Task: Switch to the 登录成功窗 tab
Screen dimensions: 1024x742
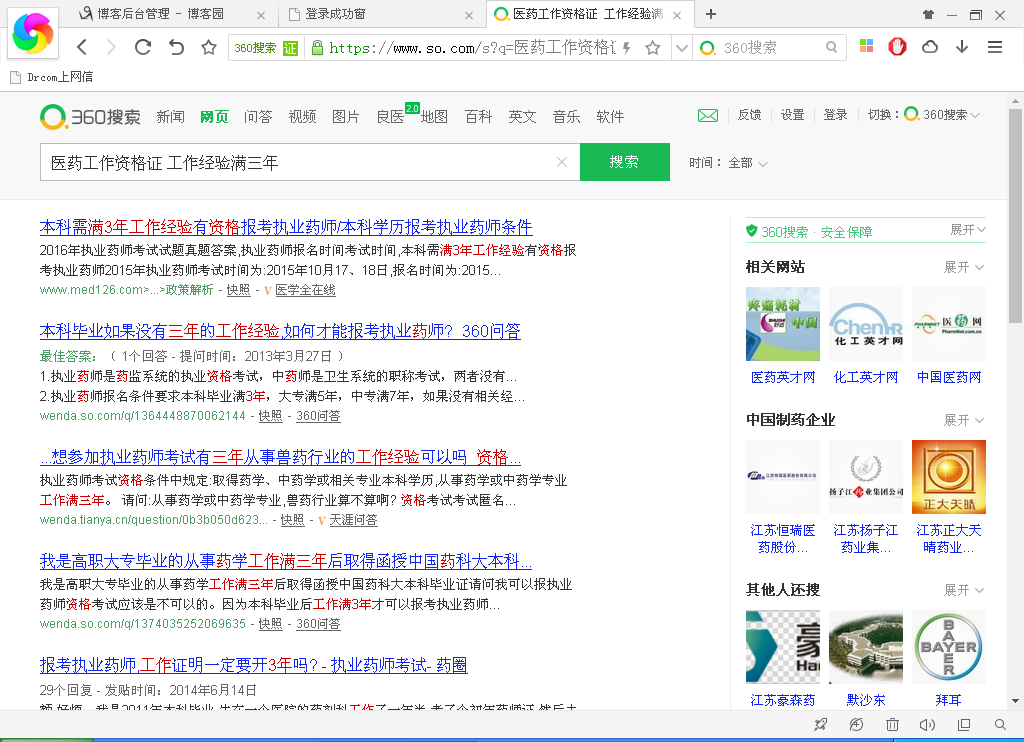Action: 336,14
